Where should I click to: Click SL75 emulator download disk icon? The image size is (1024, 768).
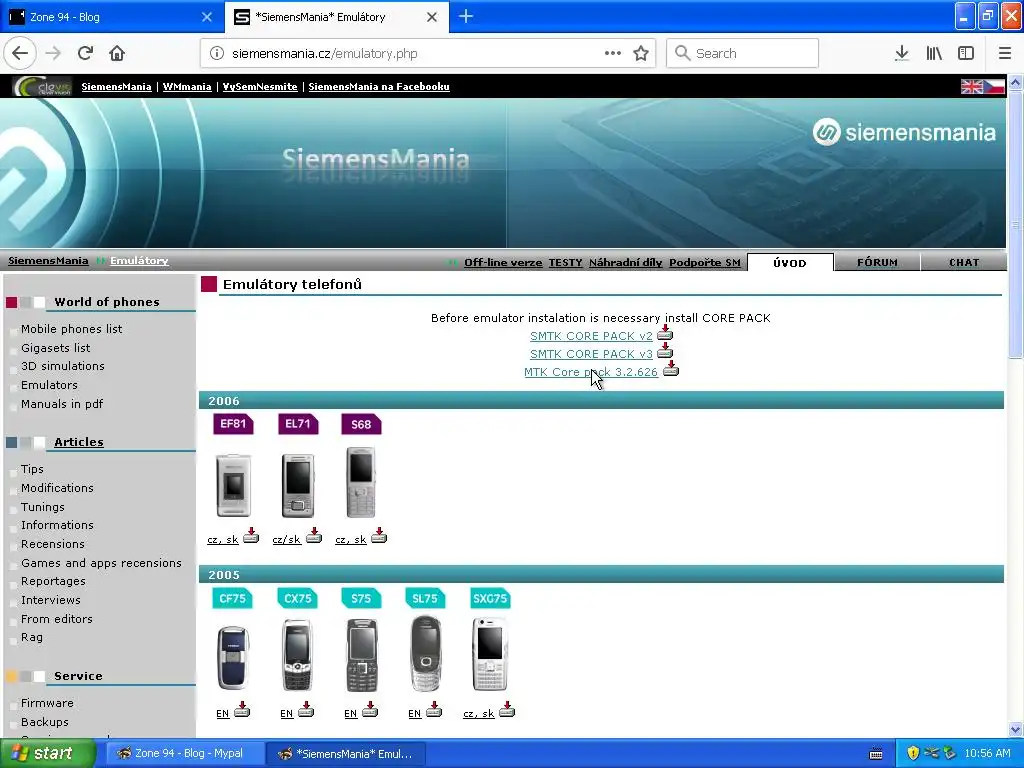tap(434, 710)
